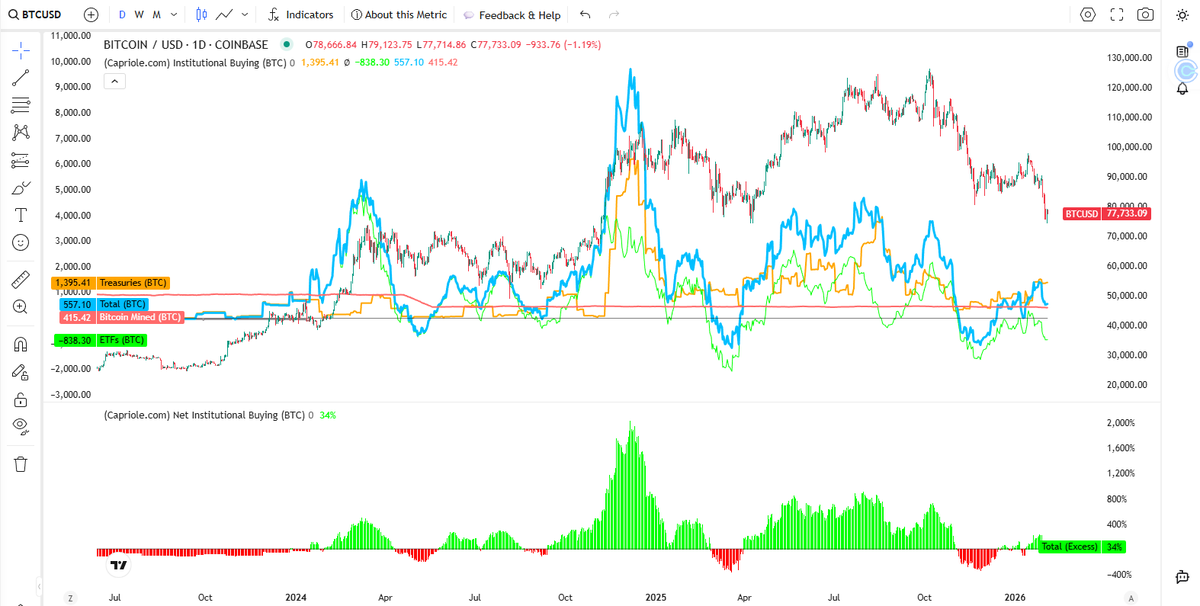Select the trend line drawing tool
This screenshot has height=606, width=1200.
tap(20, 78)
